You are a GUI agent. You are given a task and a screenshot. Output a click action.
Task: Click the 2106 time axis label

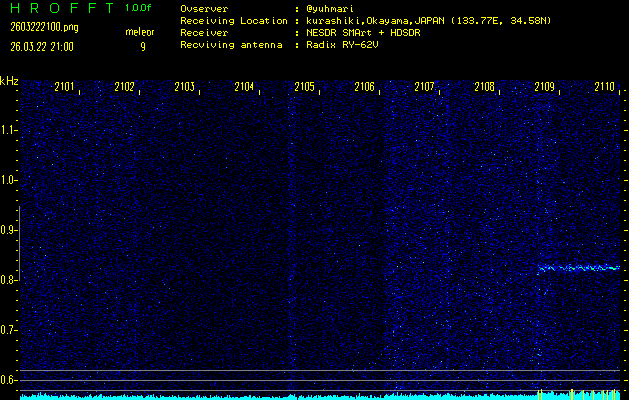pos(365,87)
